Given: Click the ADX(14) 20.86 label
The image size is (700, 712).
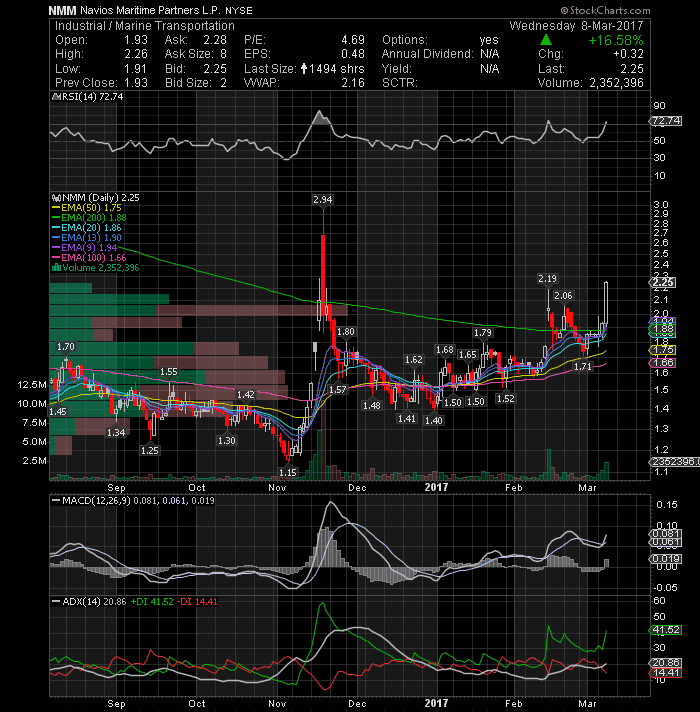Looking at the screenshot, I should (x=94, y=602).
